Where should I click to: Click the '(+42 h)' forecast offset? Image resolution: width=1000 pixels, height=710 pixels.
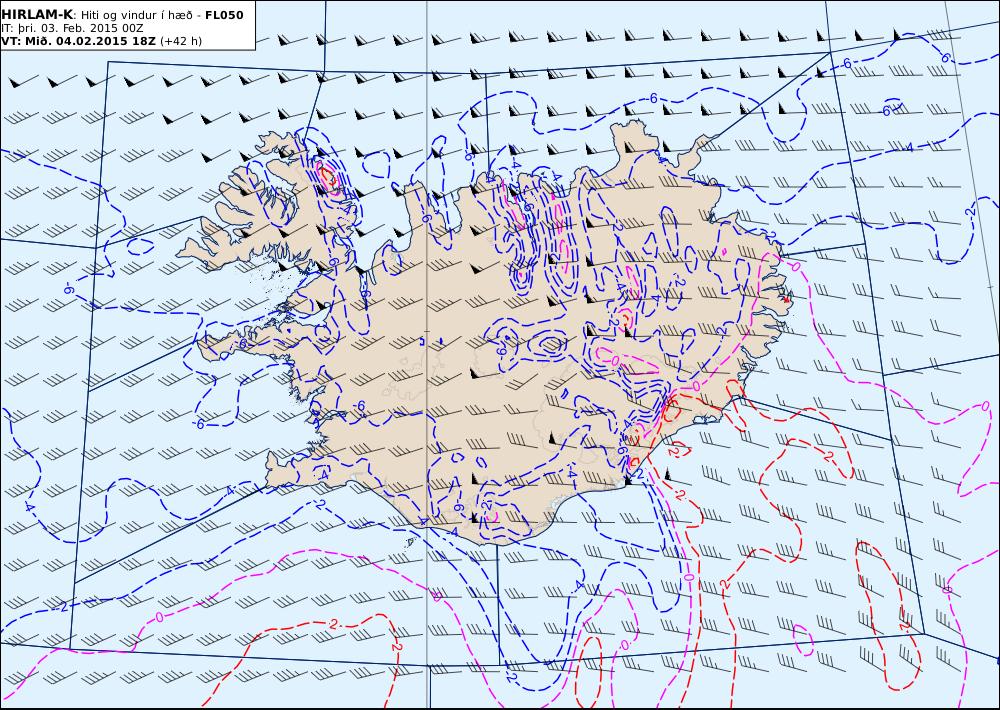click(x=180, y=41)
